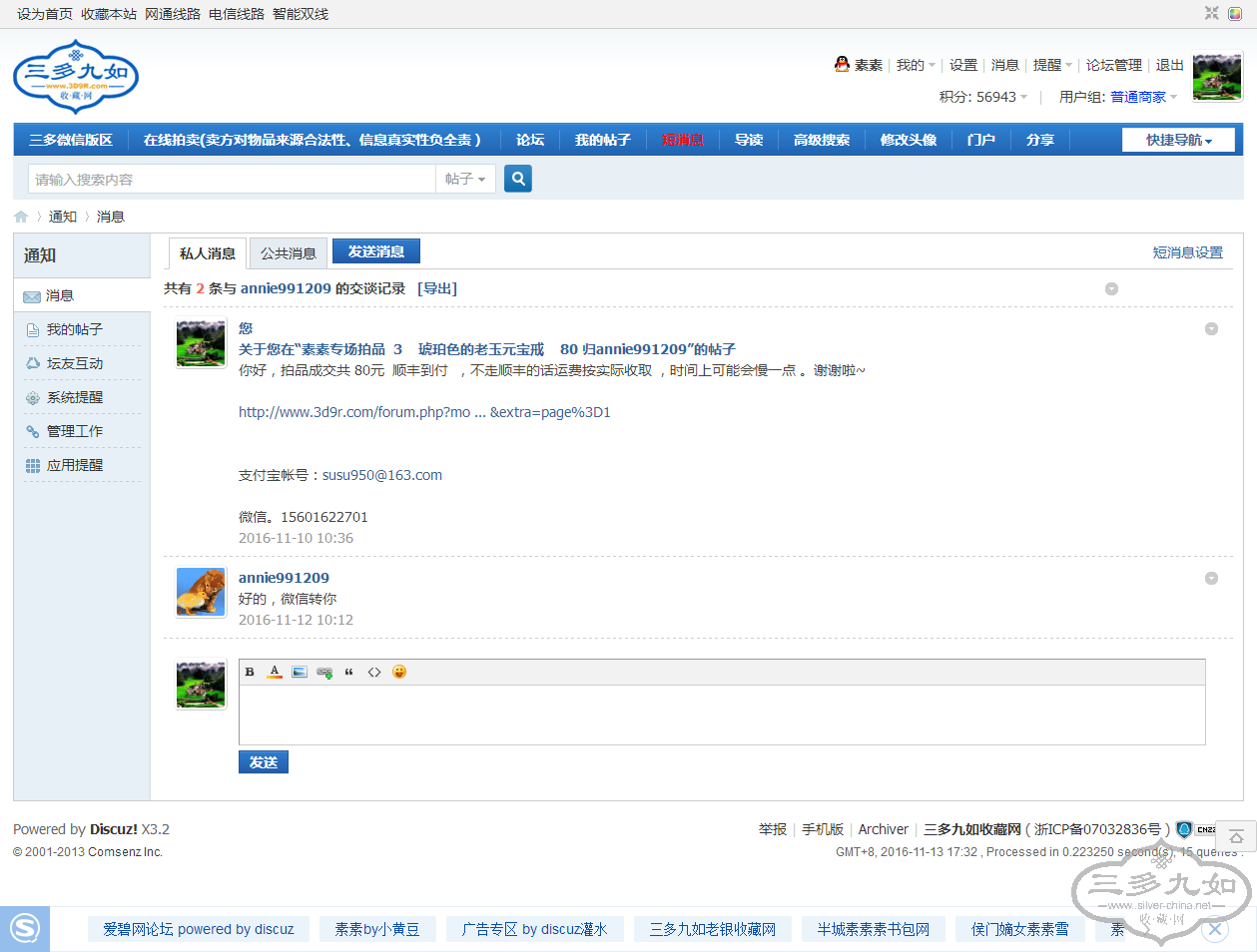Insert an image using the editor toolbar

click(300, 672)
